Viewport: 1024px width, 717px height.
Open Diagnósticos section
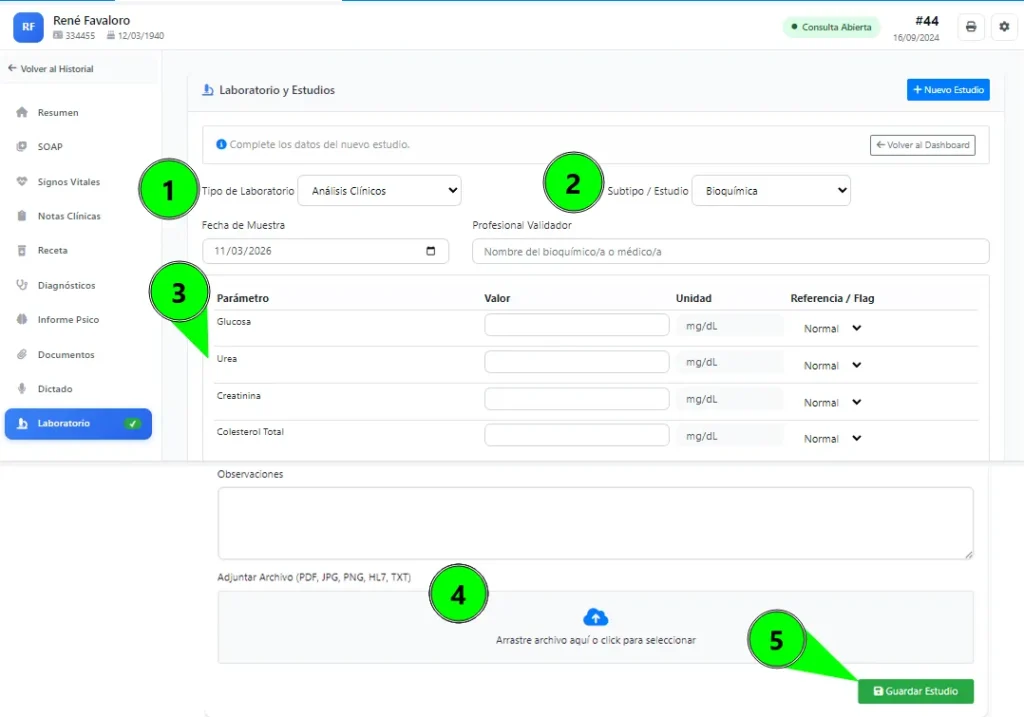click(x=78, y=285)
